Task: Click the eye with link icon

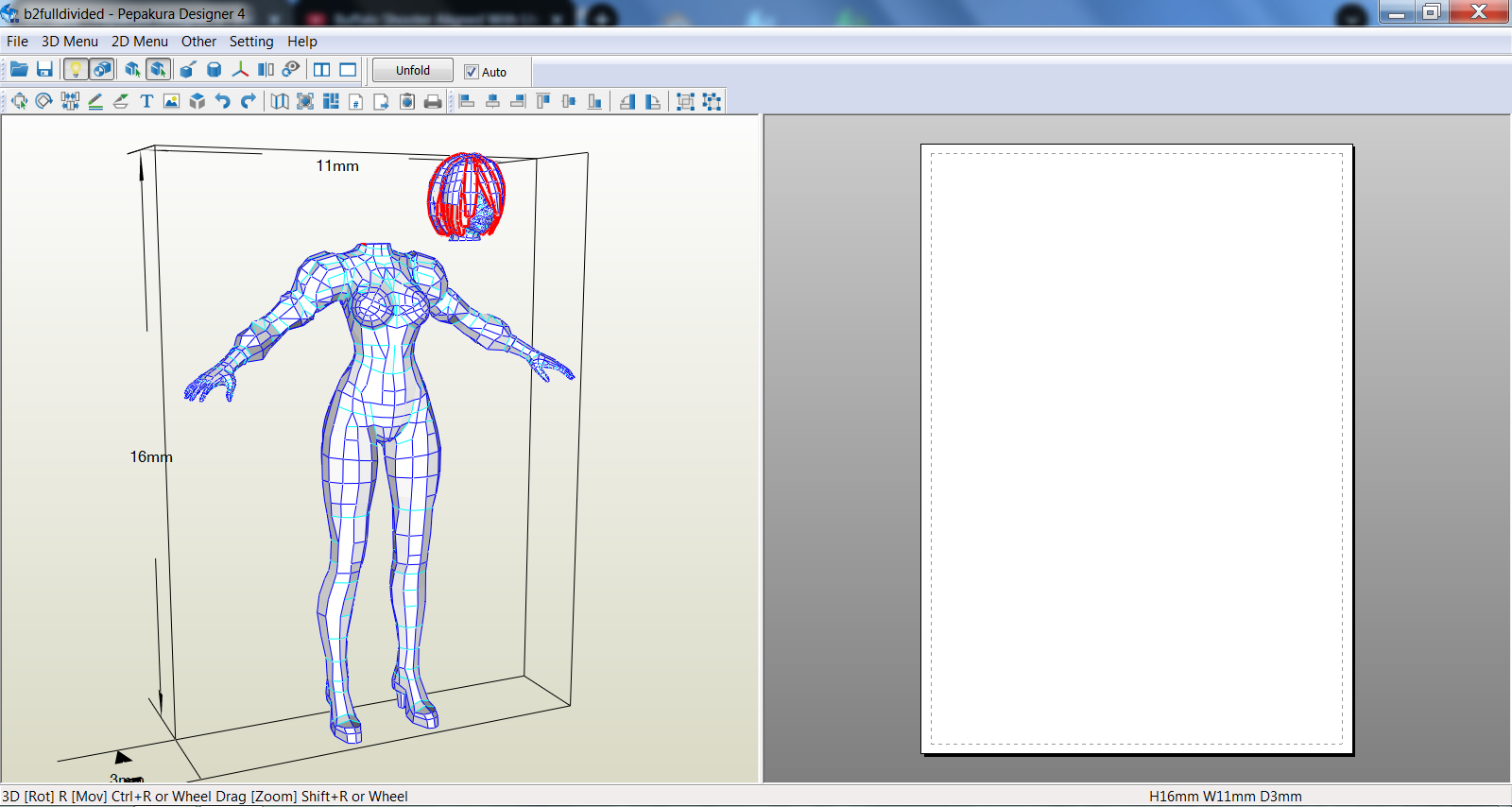Action: 291,70
